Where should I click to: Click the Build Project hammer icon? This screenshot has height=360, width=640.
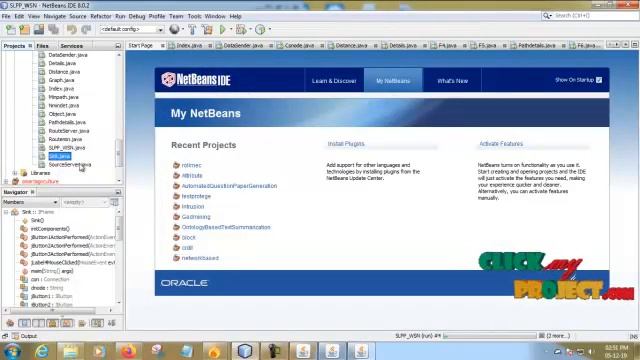click(x=192, y=29)
